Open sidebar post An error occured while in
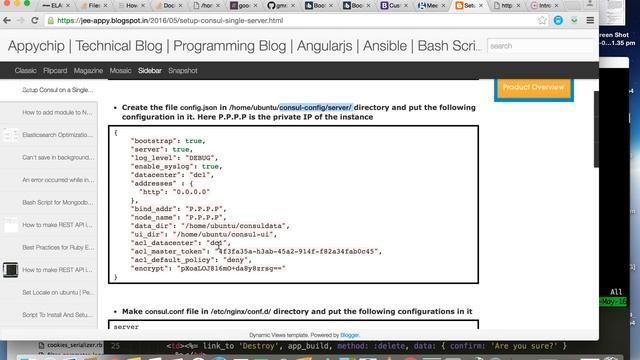640x360 pixels. [58, 180]
